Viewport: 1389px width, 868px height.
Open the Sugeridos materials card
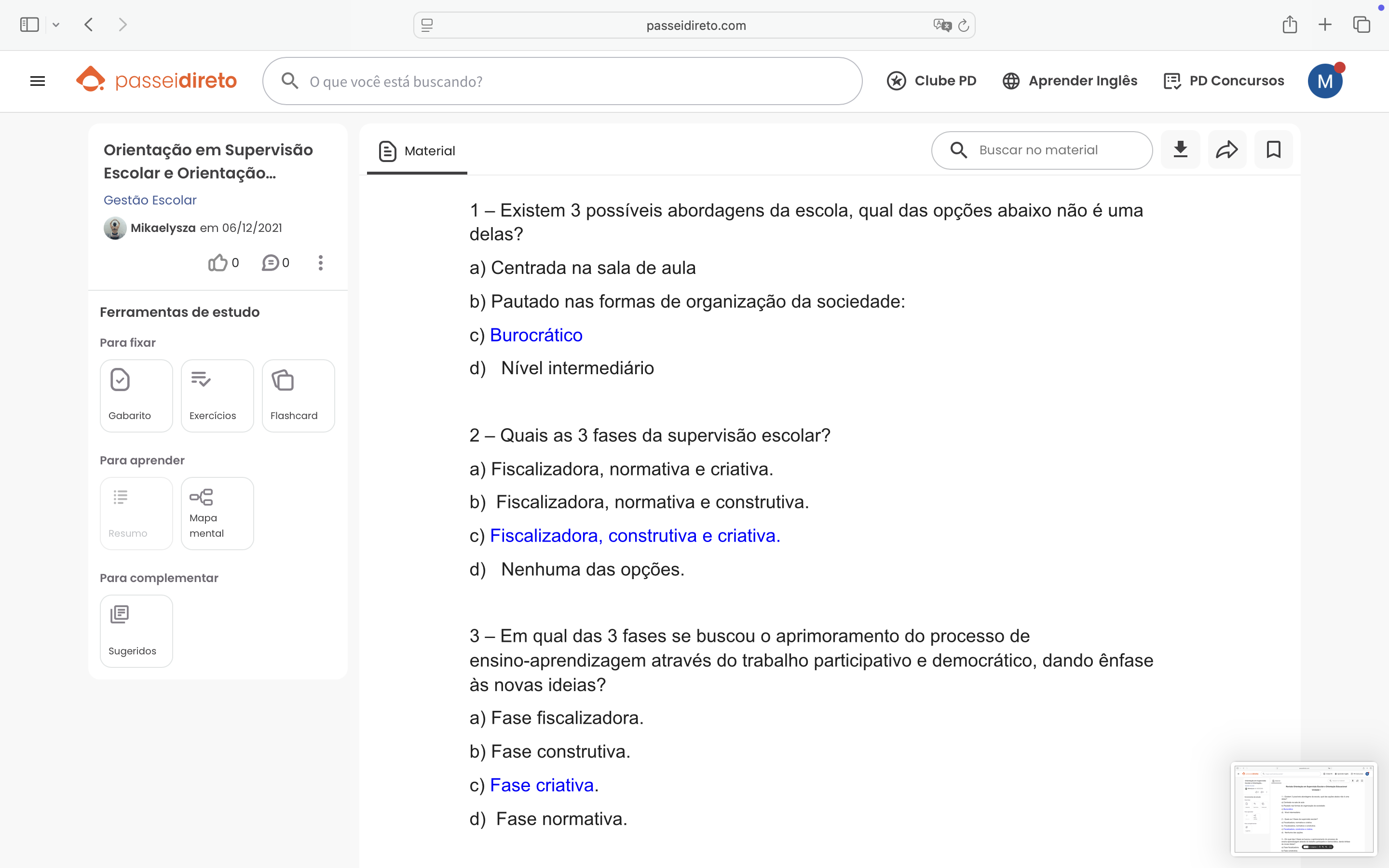tap(136, 631)
